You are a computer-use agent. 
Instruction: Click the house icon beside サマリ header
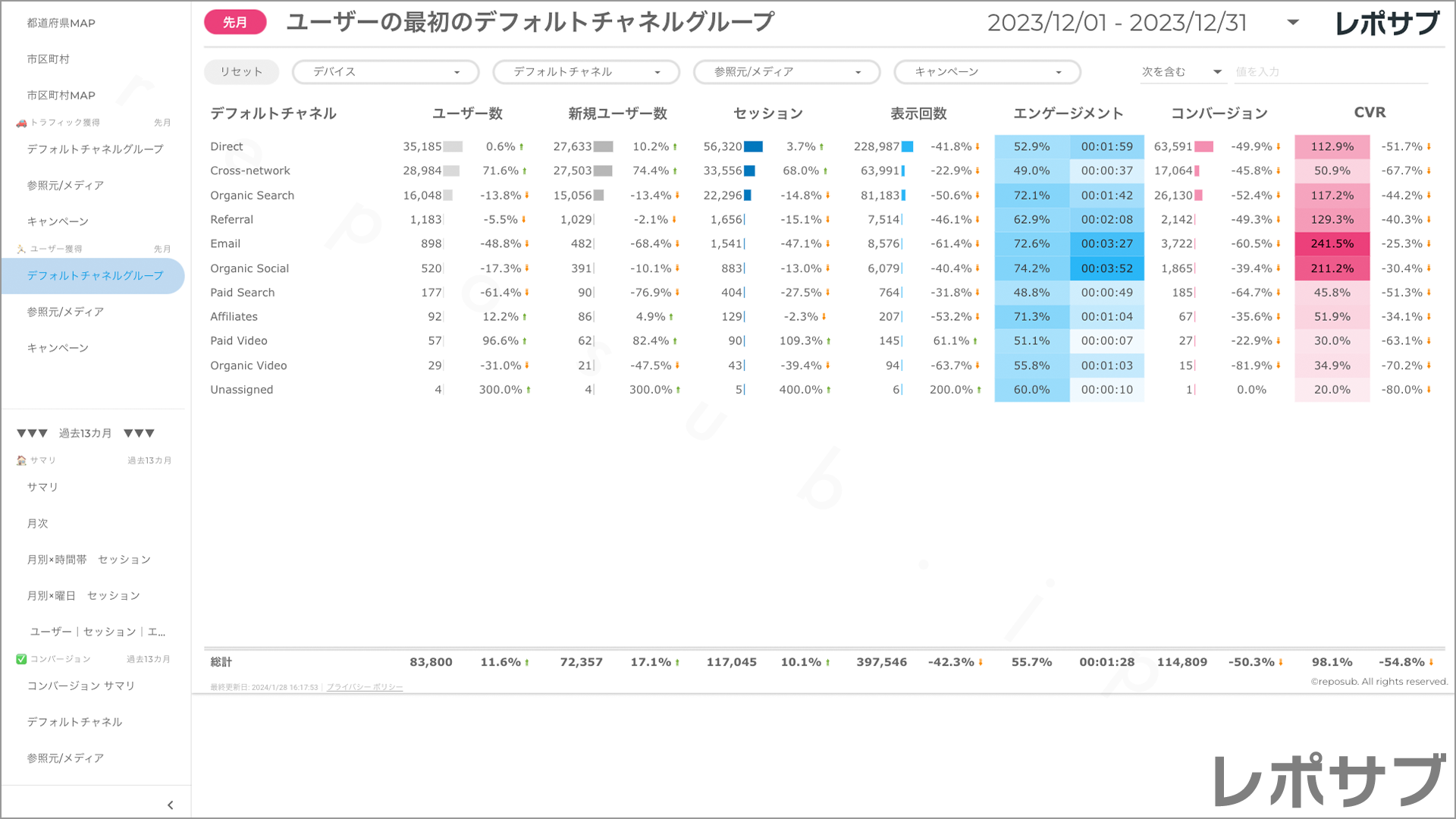21,460
